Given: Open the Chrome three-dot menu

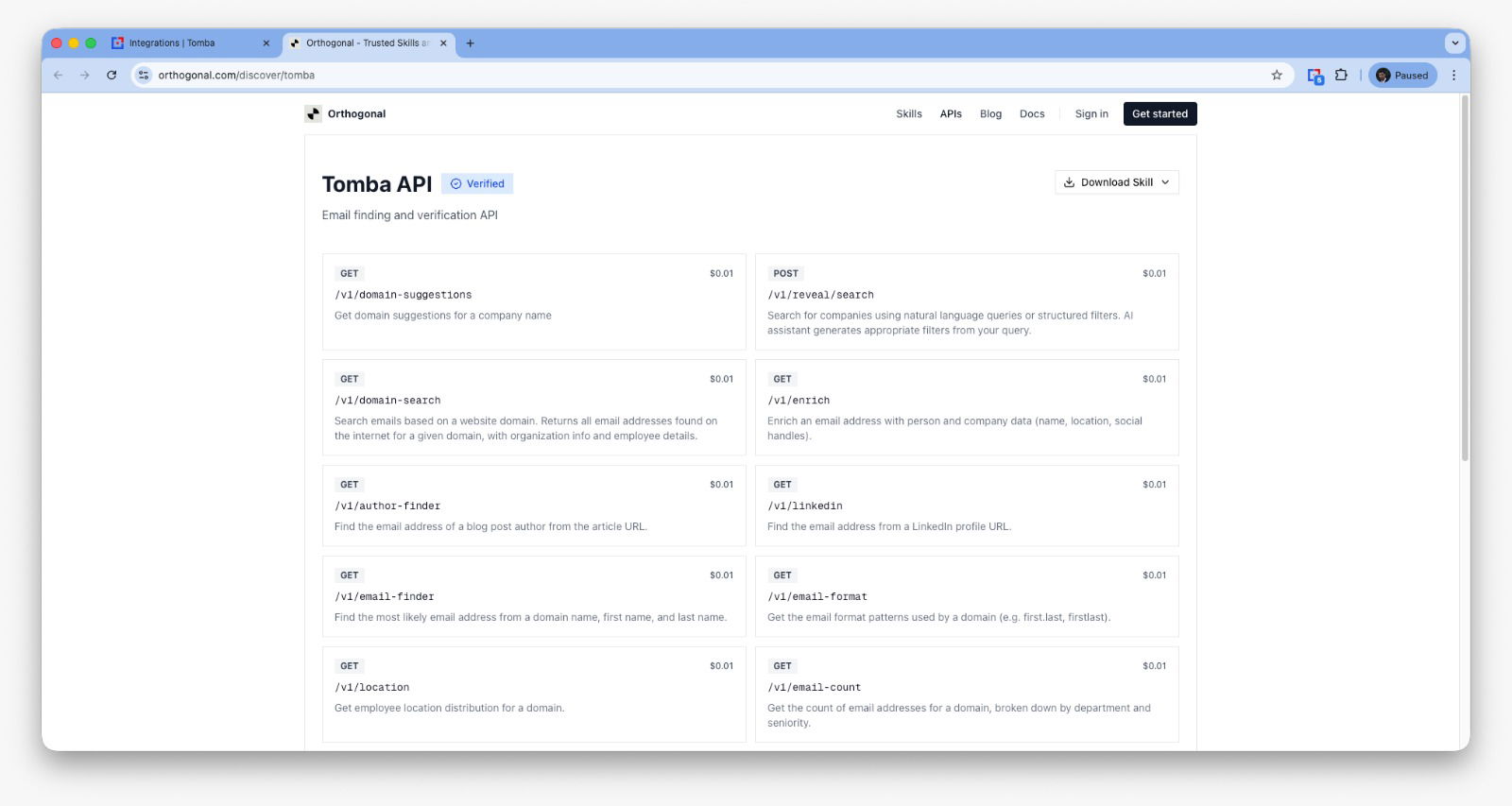Looking at the screenshot, I should click(x=1453, y=76).
